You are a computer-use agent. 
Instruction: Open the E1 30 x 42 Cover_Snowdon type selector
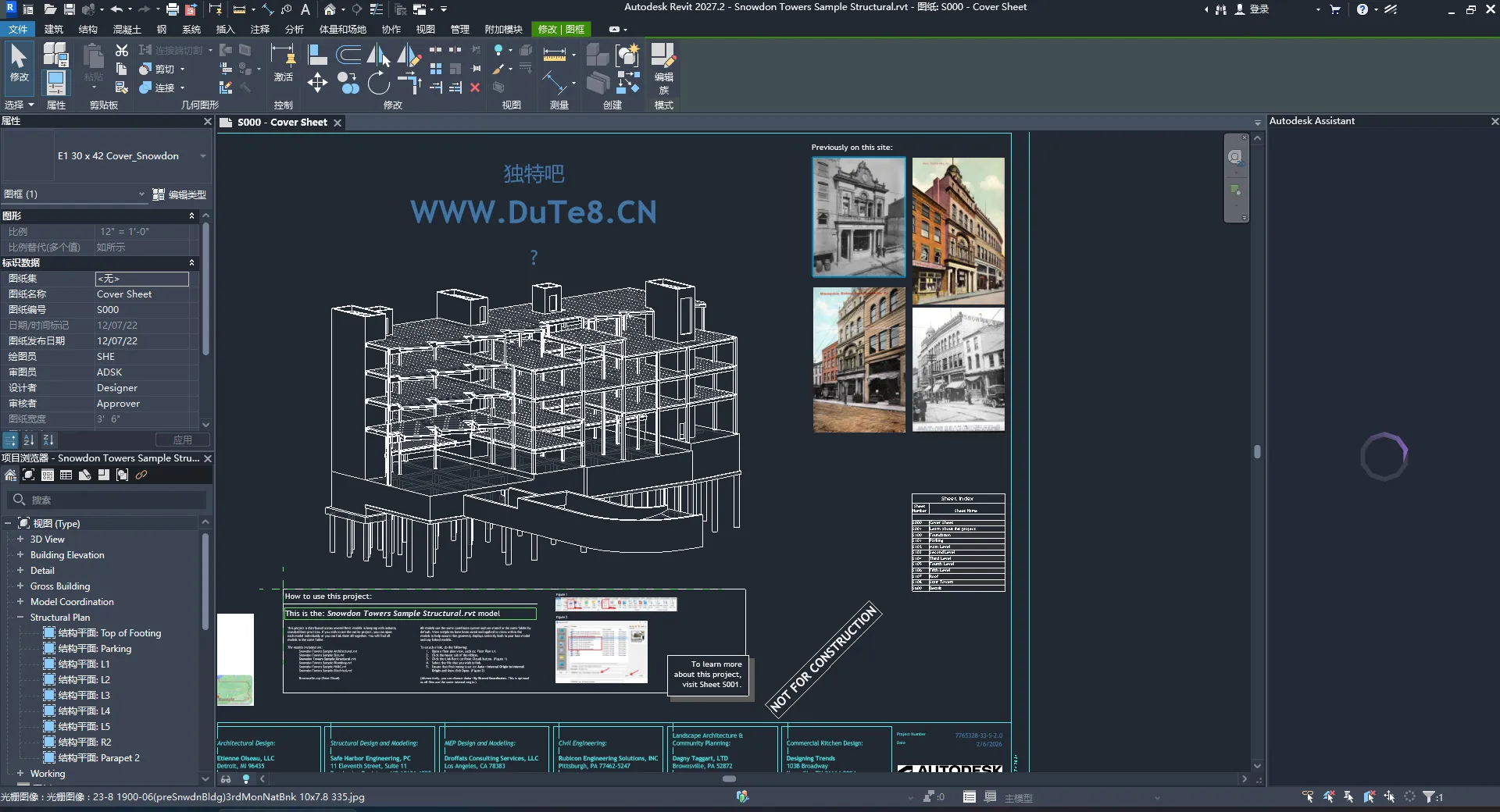coord(106,156)
